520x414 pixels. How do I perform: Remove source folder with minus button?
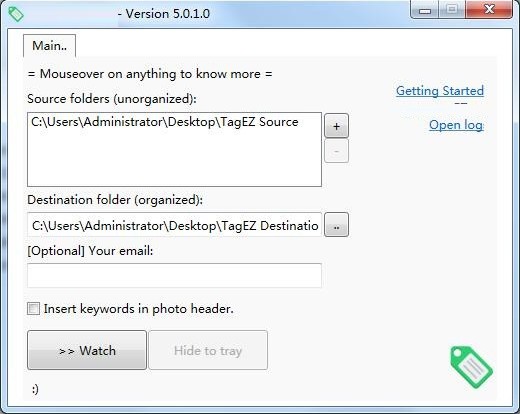pyautogui.click(x=336, y=151)
